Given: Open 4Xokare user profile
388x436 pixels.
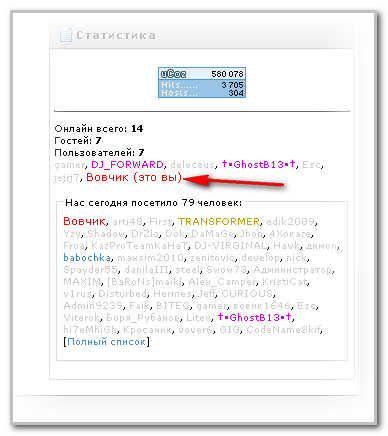Looking at the screenshot, I should click(x=290, y=234).
